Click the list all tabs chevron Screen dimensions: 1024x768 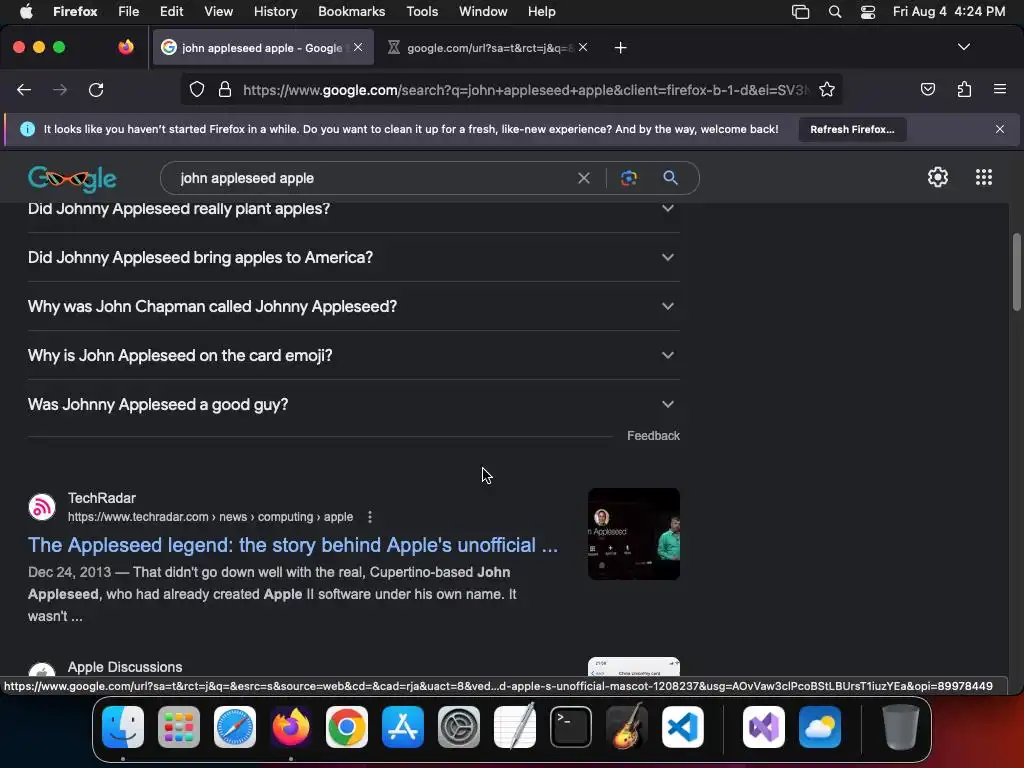point(963,47)
